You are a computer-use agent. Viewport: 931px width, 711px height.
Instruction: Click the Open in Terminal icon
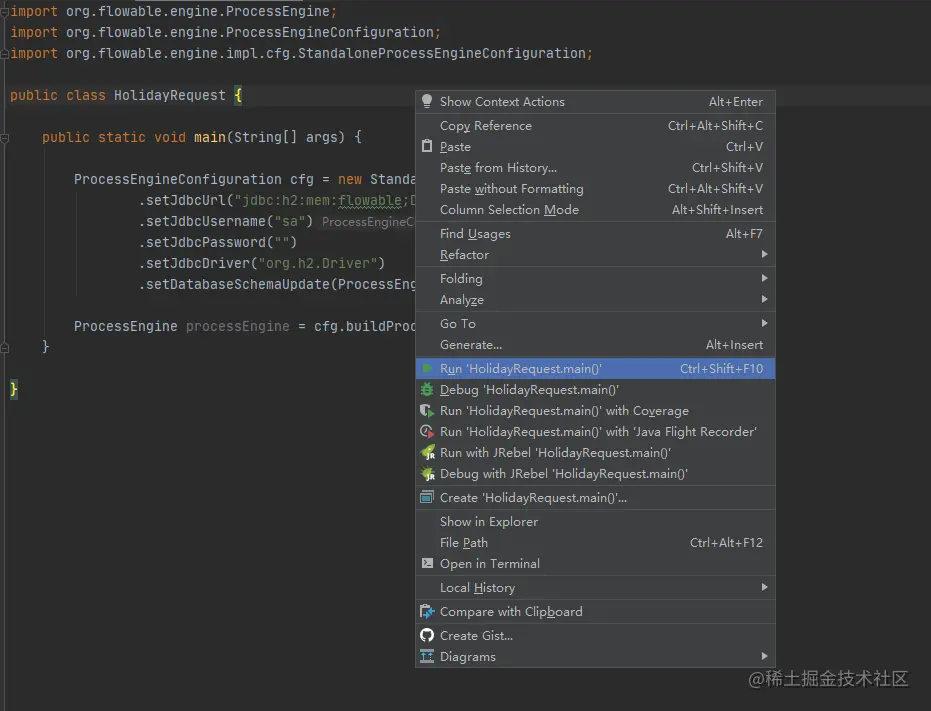pos(427,564)
